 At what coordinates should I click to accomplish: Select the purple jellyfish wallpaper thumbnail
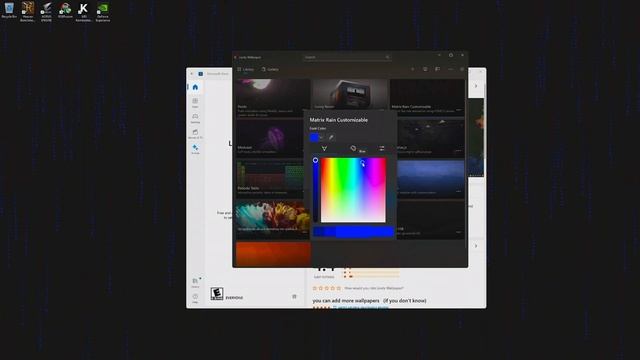coord(270,138)
